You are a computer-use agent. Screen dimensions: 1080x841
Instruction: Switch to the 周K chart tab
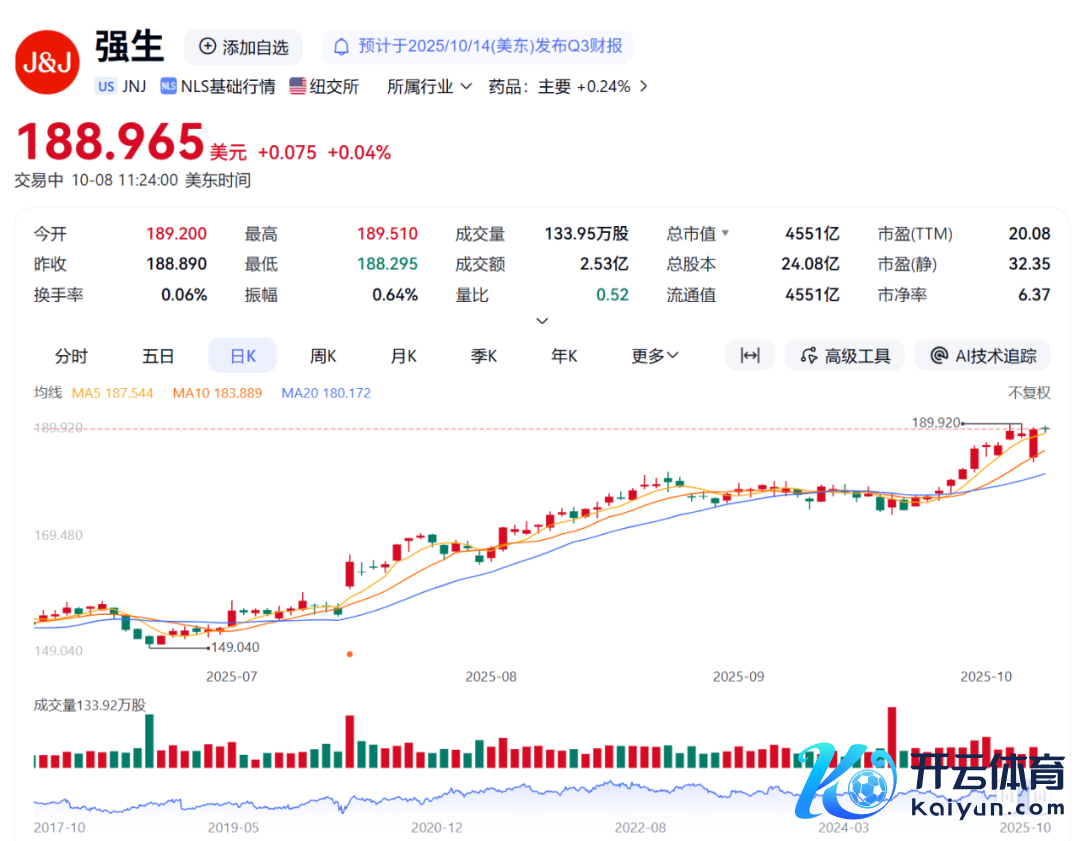(323, 356)
